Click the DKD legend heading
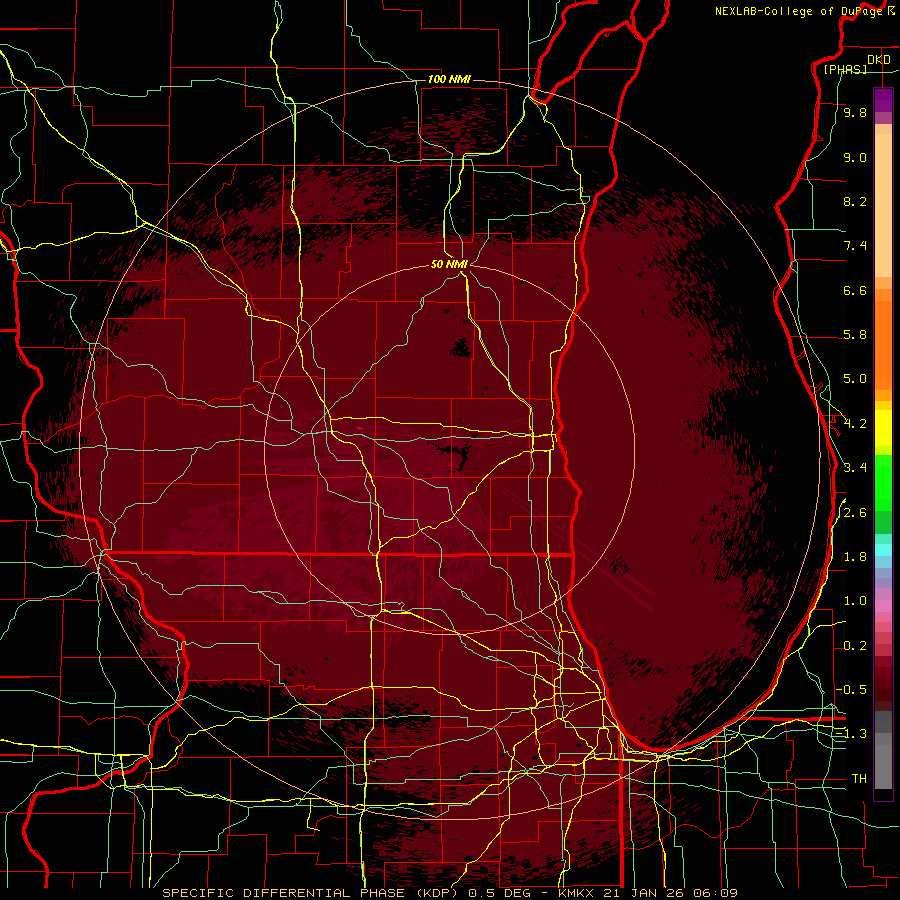This screenshot has width=900, height=900. [879, 60]
